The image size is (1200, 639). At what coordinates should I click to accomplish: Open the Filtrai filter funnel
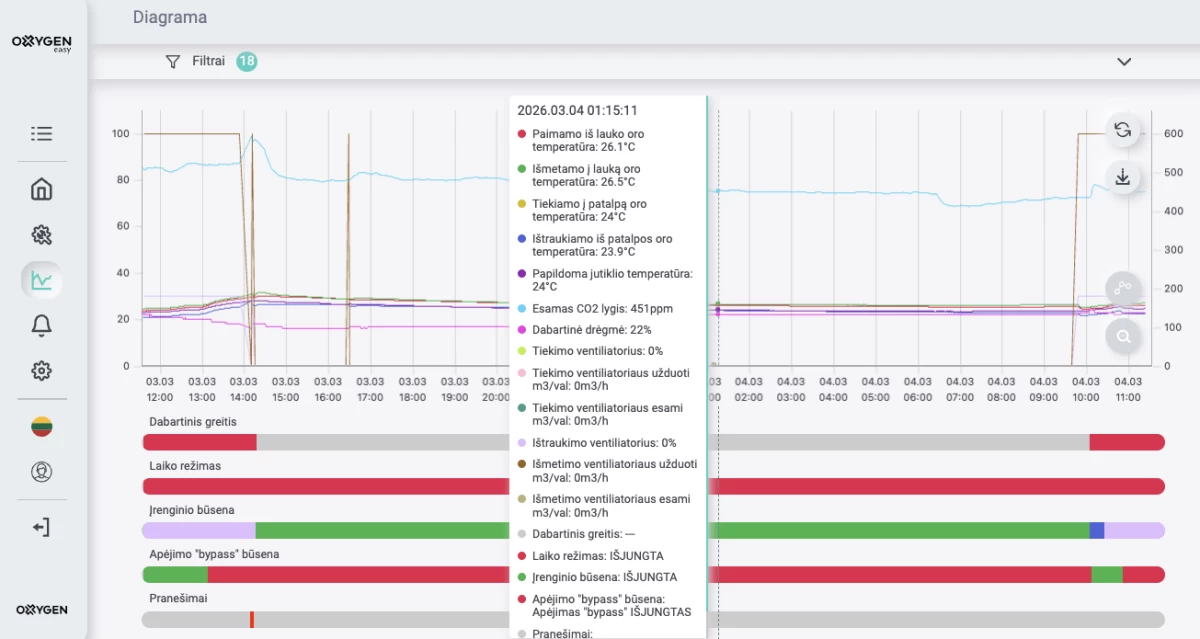pos(172,62)
